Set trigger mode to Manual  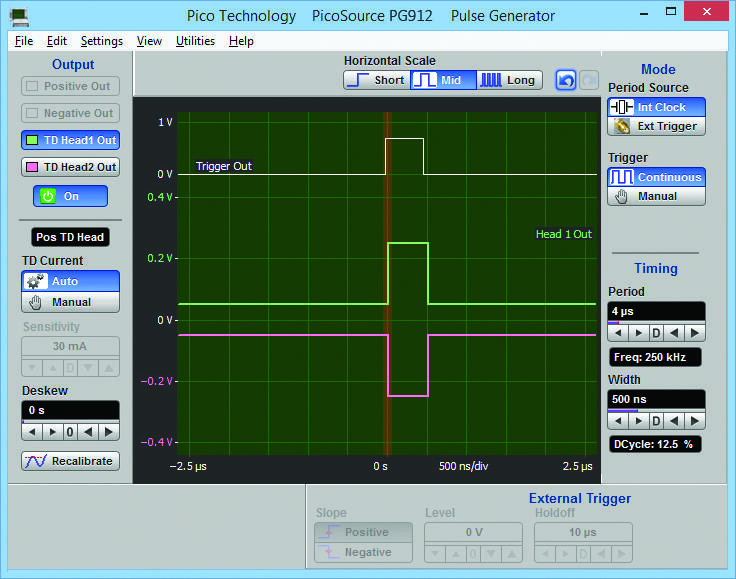657,196
